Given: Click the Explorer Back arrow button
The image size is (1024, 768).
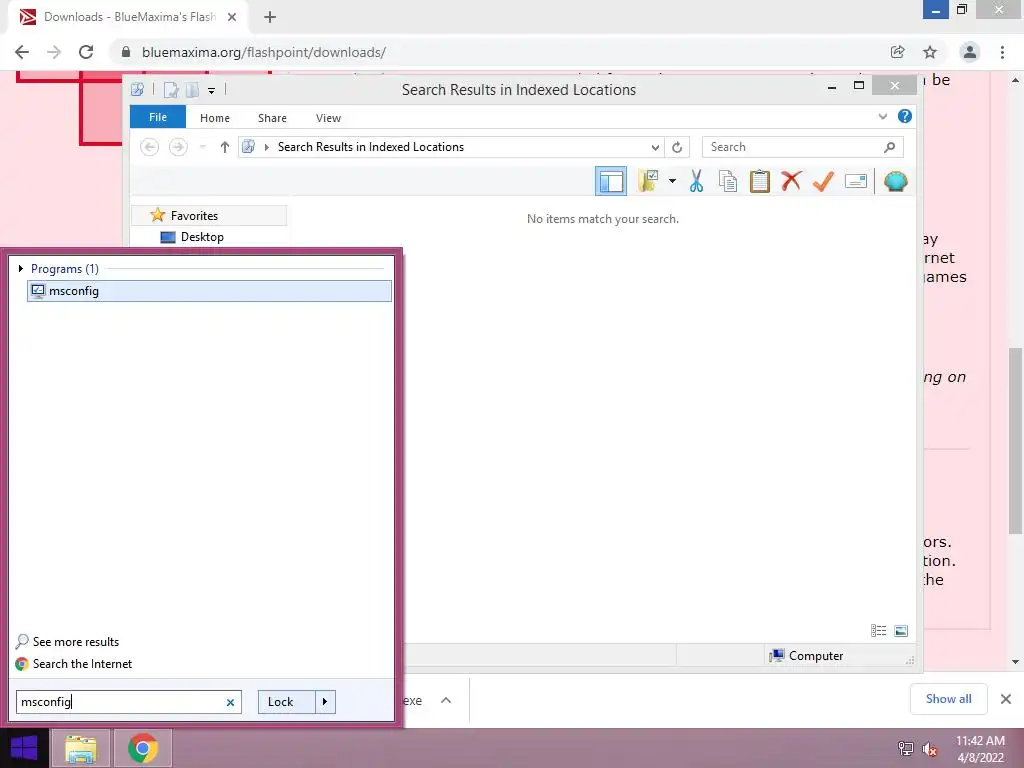Looking at the screenshot, I should pyautogui.click(x=150, y=147).
